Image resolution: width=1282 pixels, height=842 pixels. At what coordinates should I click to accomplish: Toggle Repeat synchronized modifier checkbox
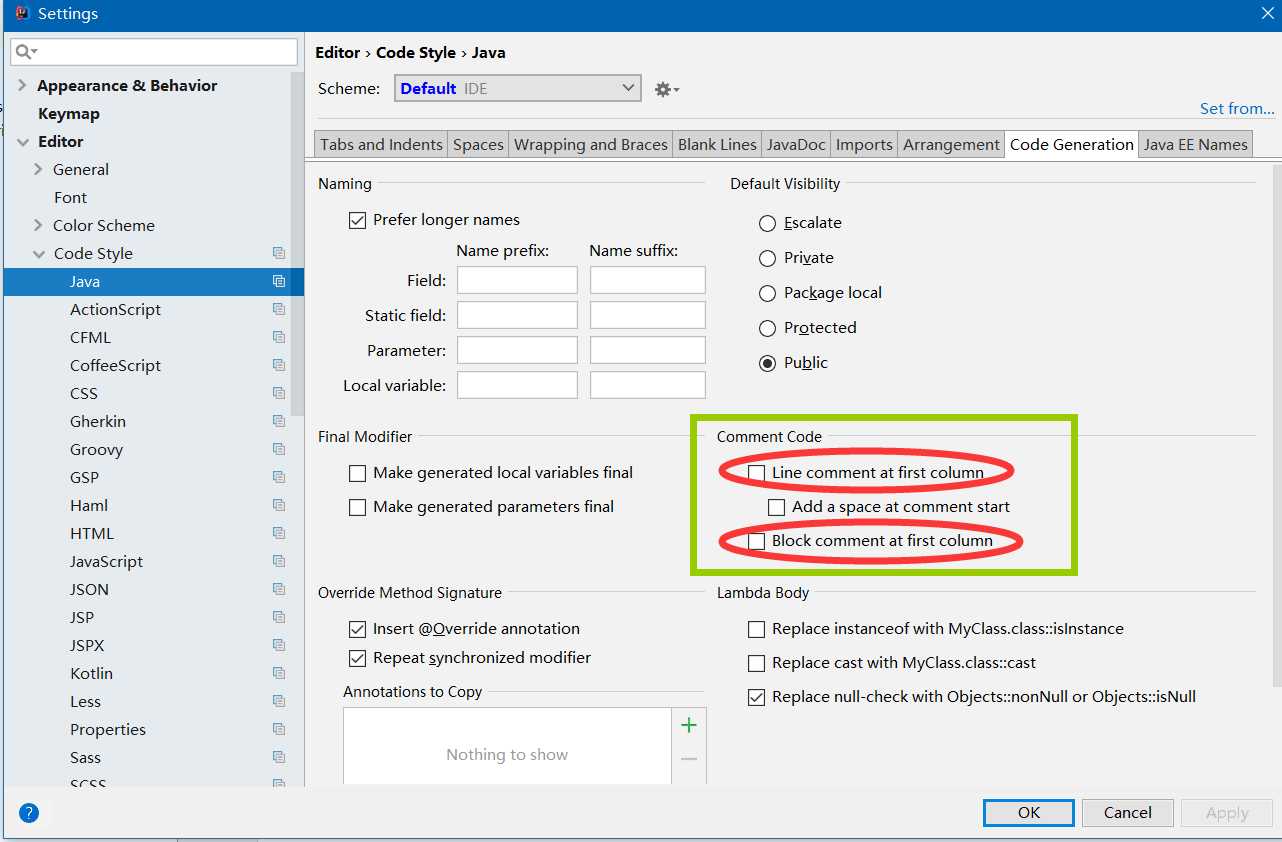coord(357,658)
